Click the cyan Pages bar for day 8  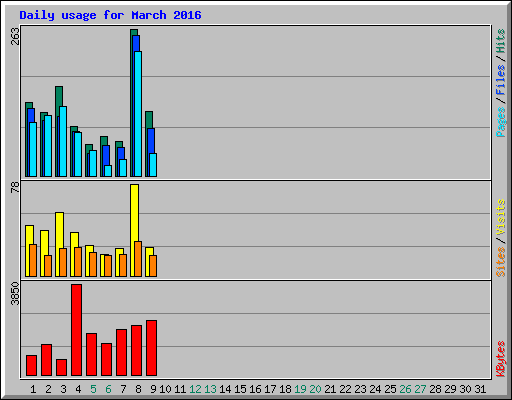pos(138,114)
